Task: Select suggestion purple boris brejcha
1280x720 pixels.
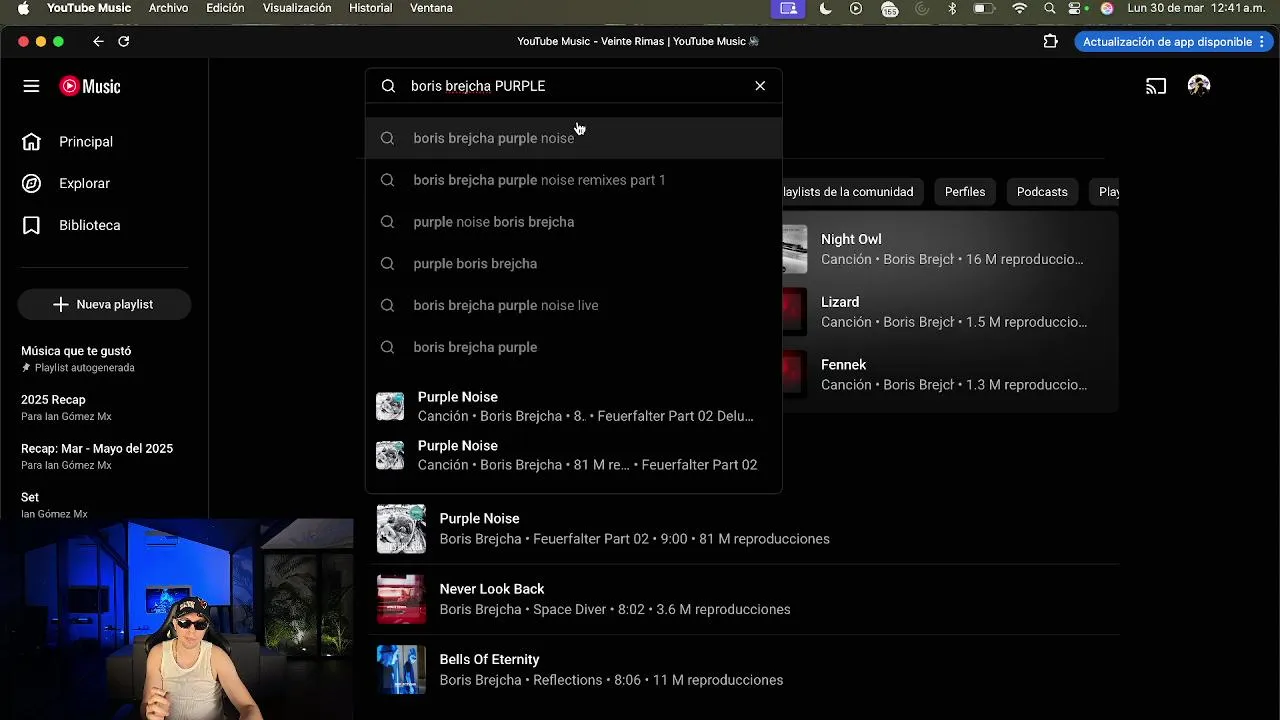Action: tap(573, 264)
